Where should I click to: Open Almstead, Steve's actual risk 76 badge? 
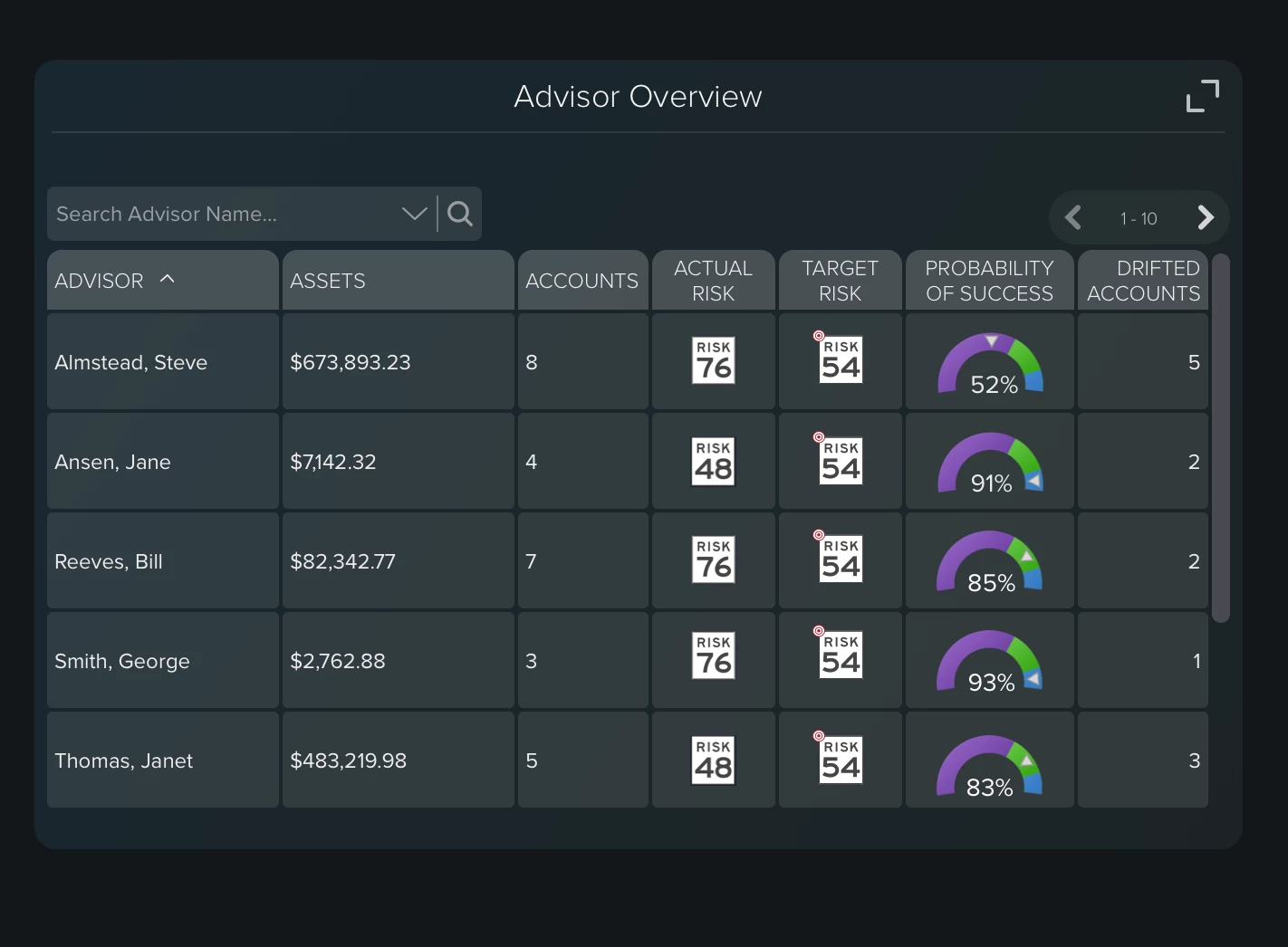pos(714,361)
